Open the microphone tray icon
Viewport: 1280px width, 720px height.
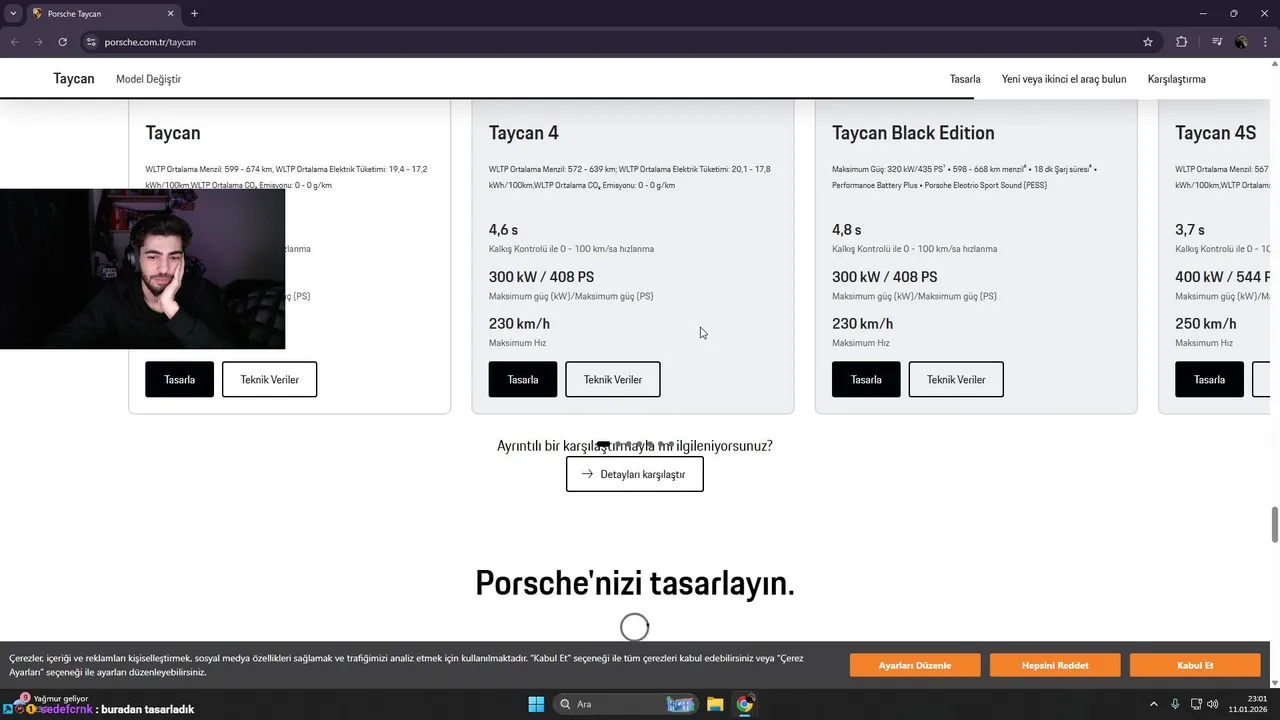pos(1175,704)
